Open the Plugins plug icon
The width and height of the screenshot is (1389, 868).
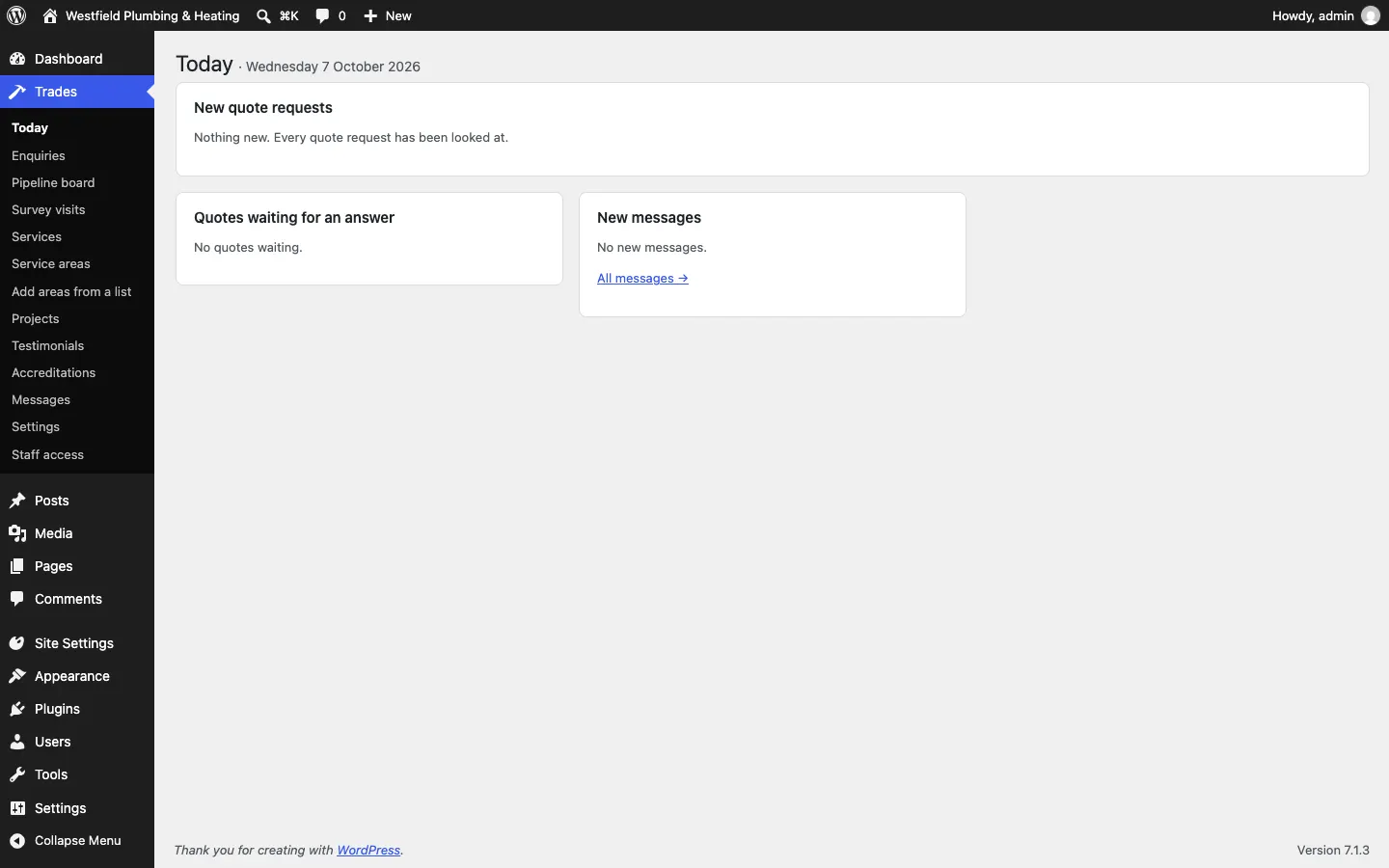click(17, 709)
